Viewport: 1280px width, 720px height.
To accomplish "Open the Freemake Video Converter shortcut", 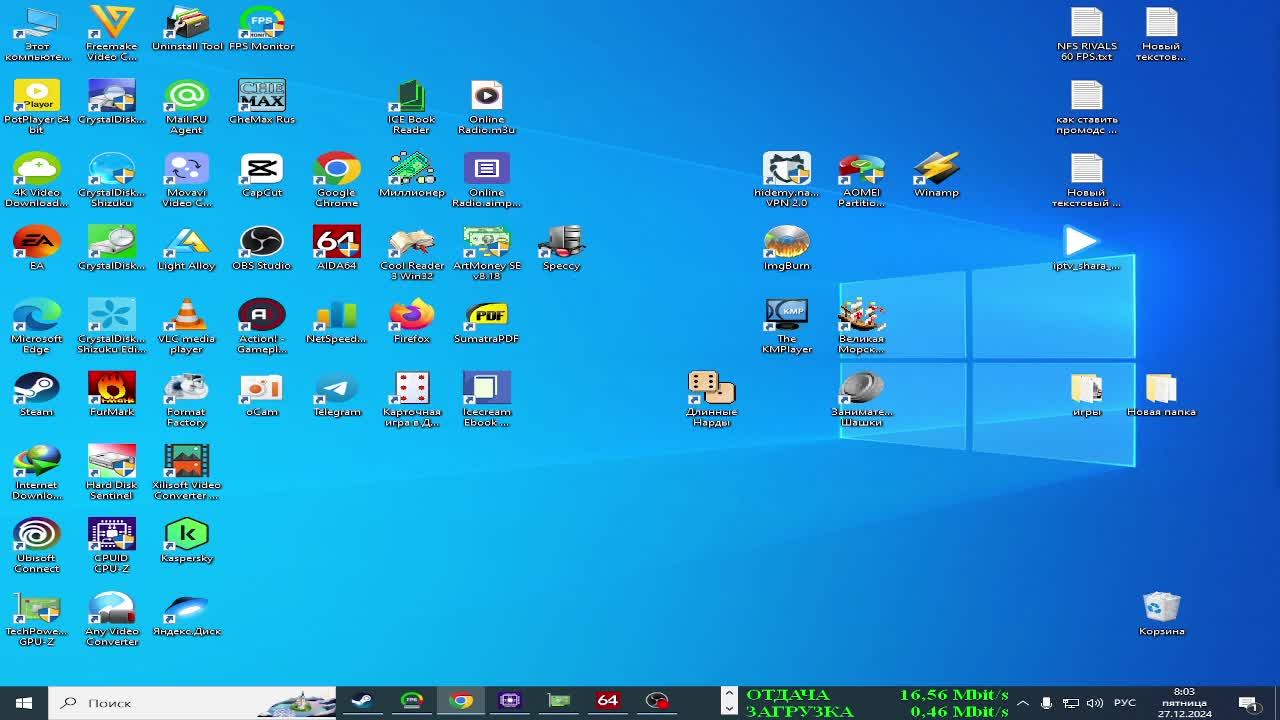I will (112, 34).
